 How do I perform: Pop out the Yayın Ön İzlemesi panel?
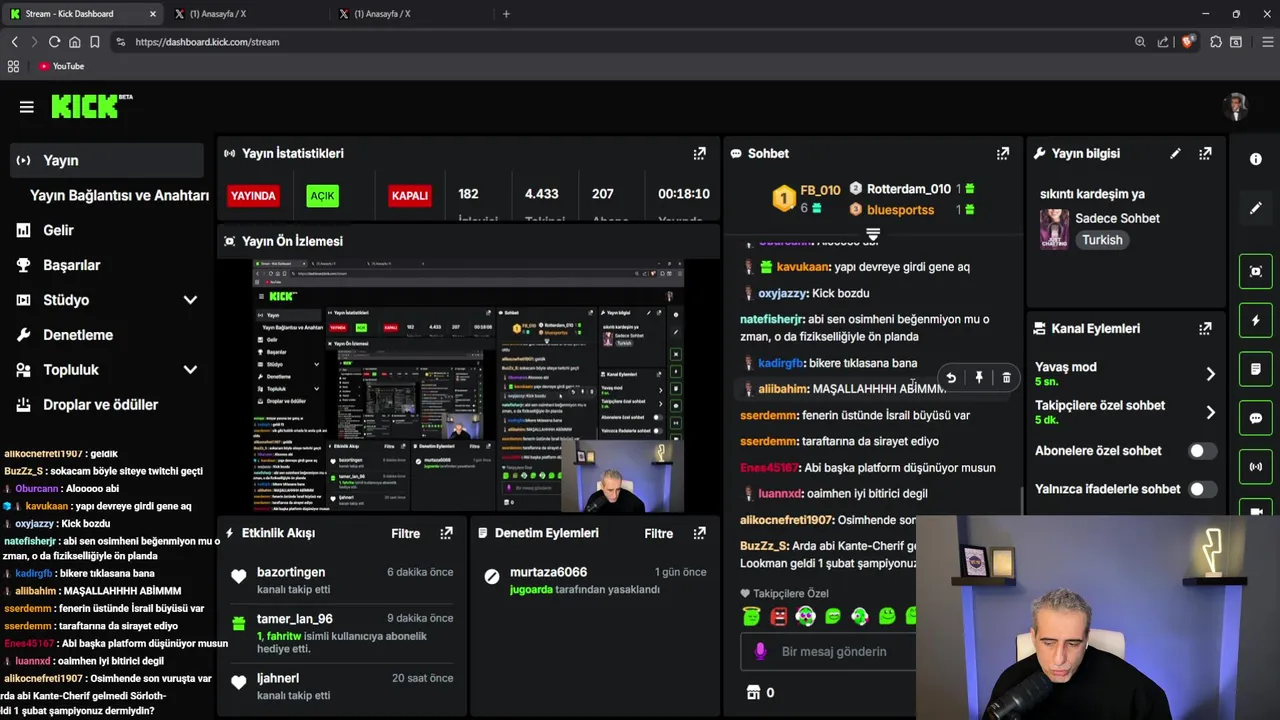click(x=700, y=241)
